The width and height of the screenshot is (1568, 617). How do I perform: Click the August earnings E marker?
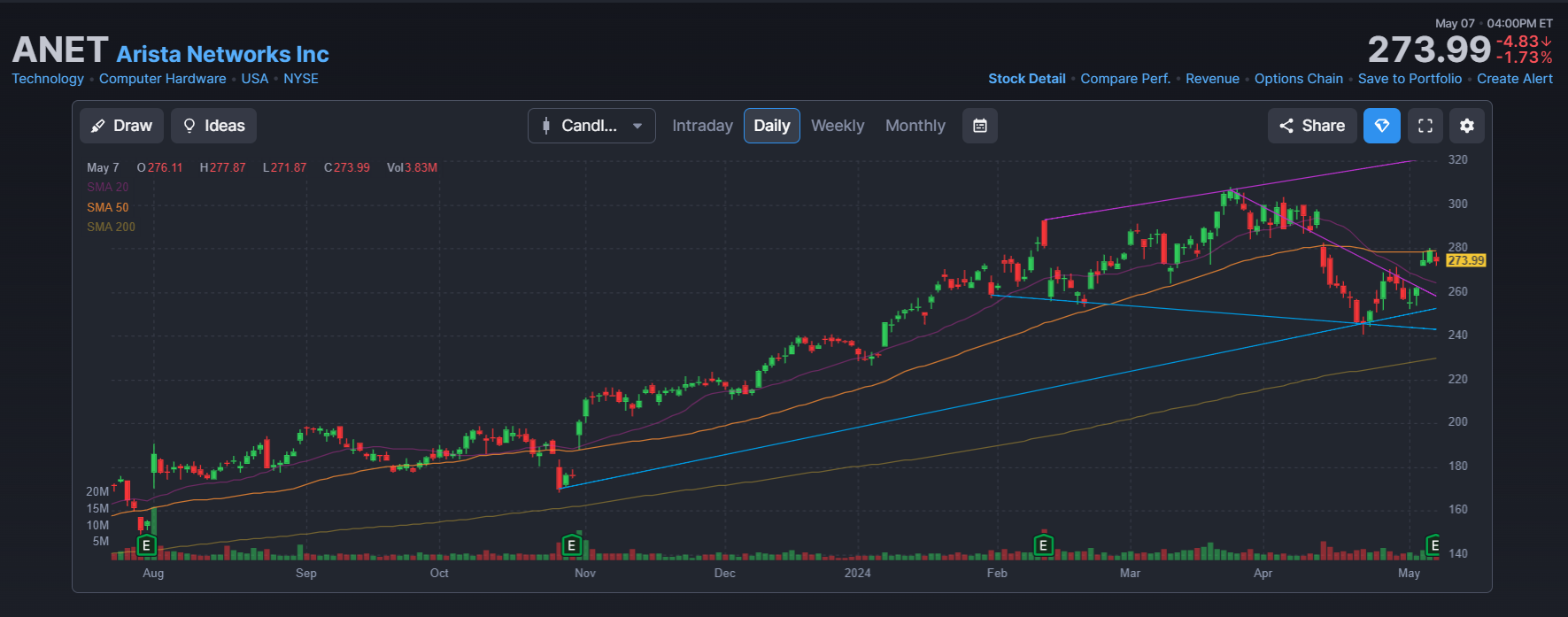tap(147, 545)
